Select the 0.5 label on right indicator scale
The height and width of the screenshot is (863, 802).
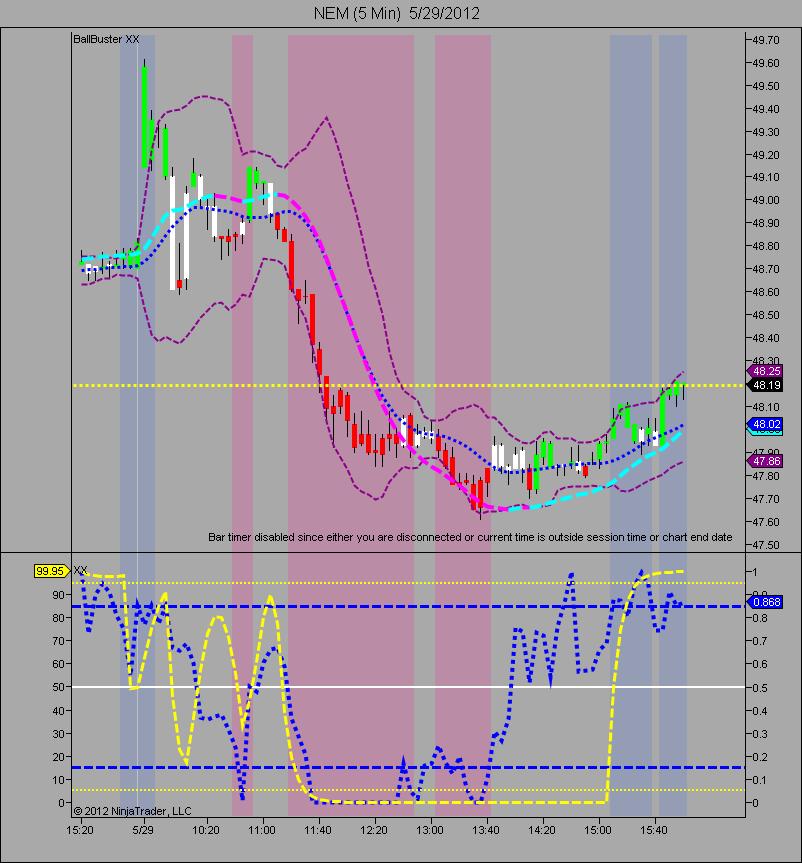pyautogui.click(x=759, y=688)
